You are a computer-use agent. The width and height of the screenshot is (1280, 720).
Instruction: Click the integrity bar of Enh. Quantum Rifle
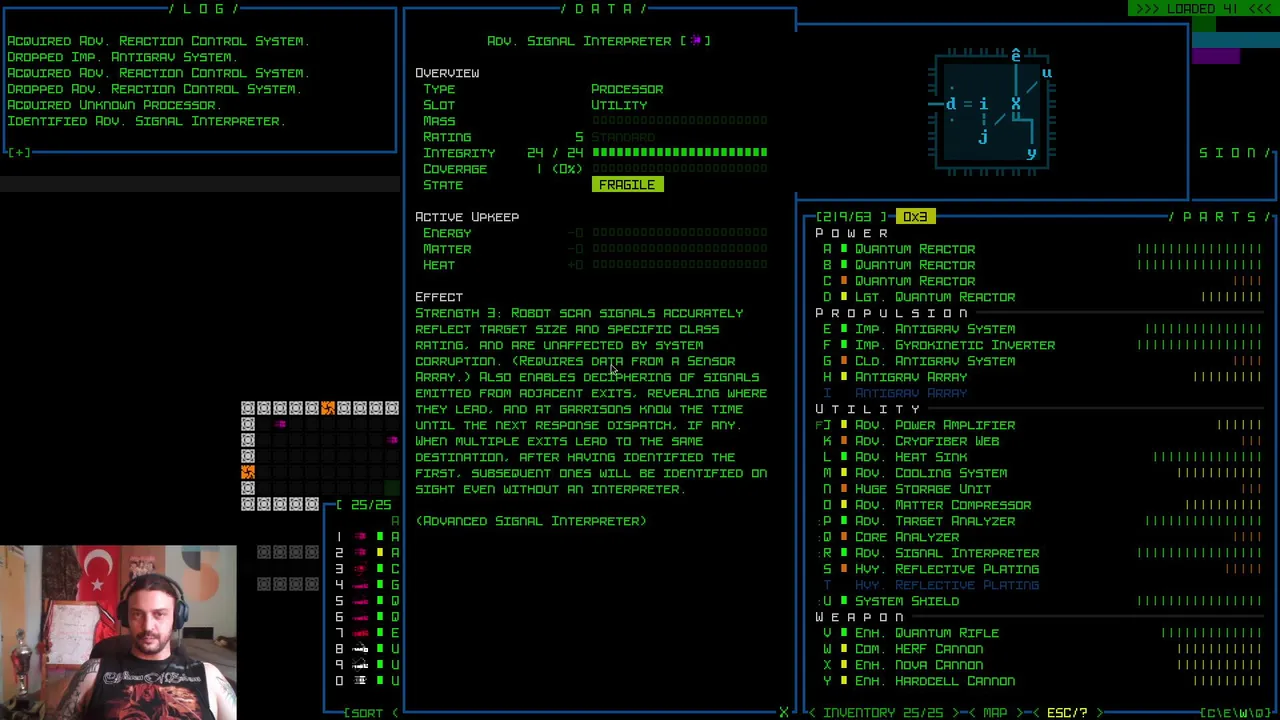coord(1212,633)
